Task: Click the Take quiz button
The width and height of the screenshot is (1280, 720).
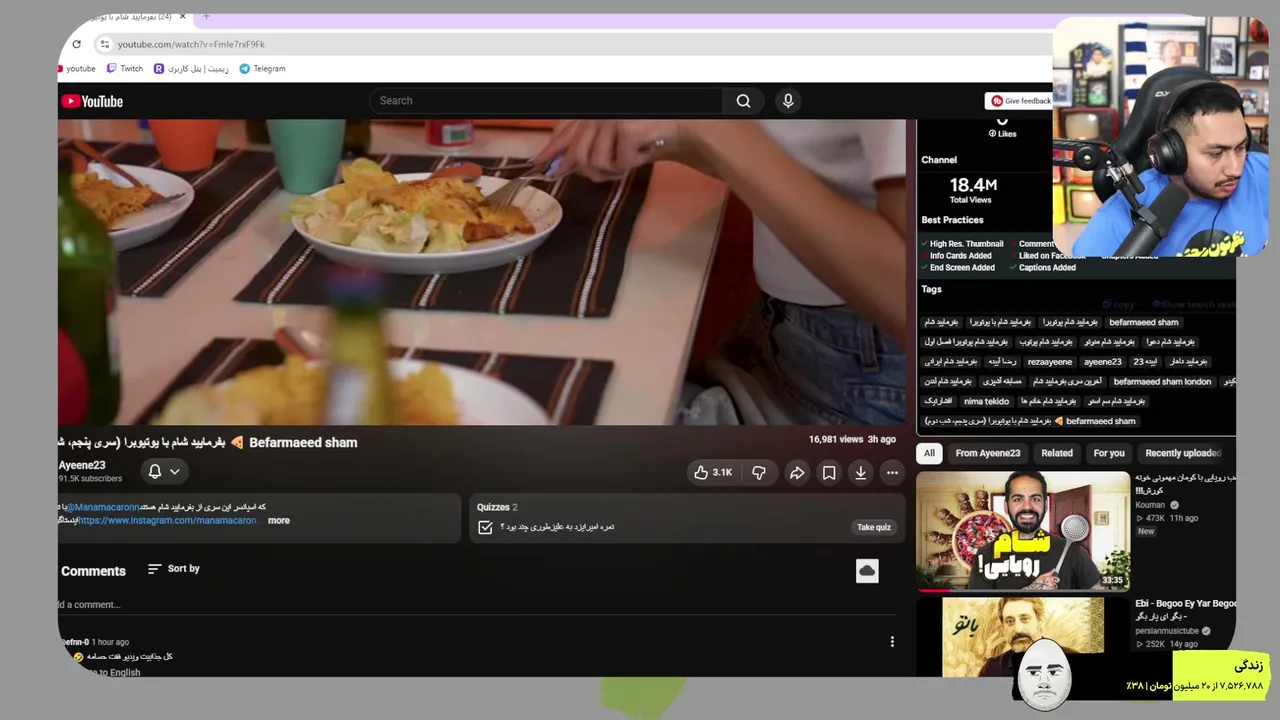Action: (873, 527)
